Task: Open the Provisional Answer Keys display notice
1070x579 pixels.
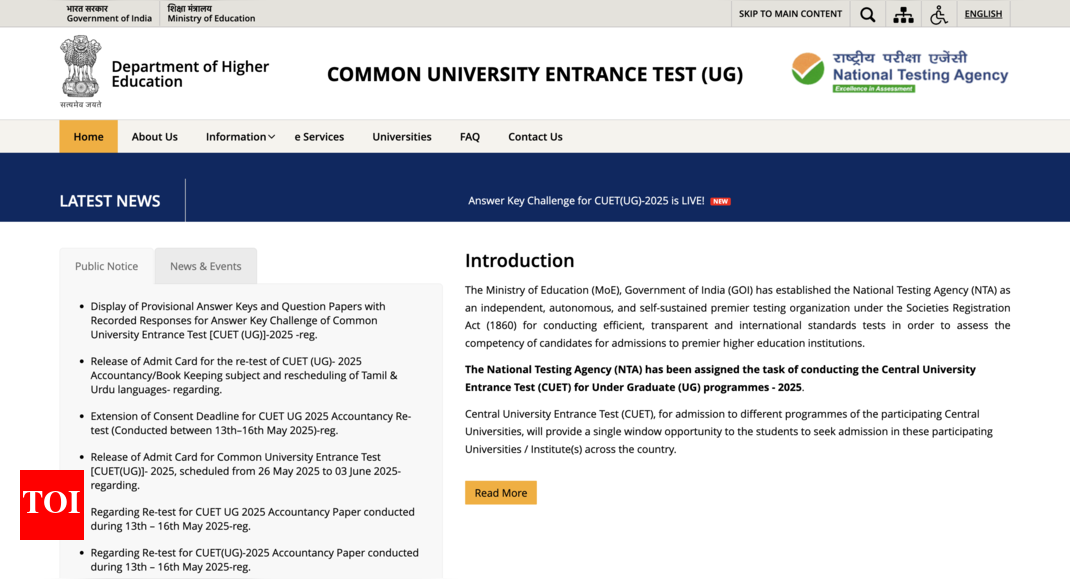Action: [x=238, y=321]
